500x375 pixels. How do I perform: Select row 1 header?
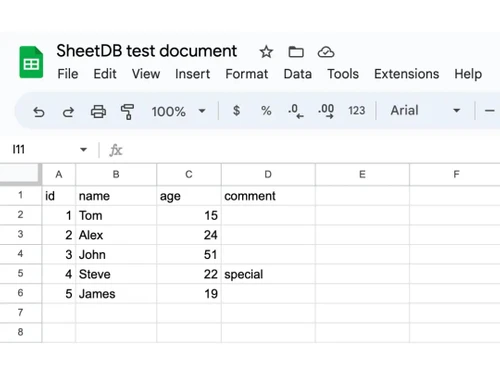(x=20, y=195)
